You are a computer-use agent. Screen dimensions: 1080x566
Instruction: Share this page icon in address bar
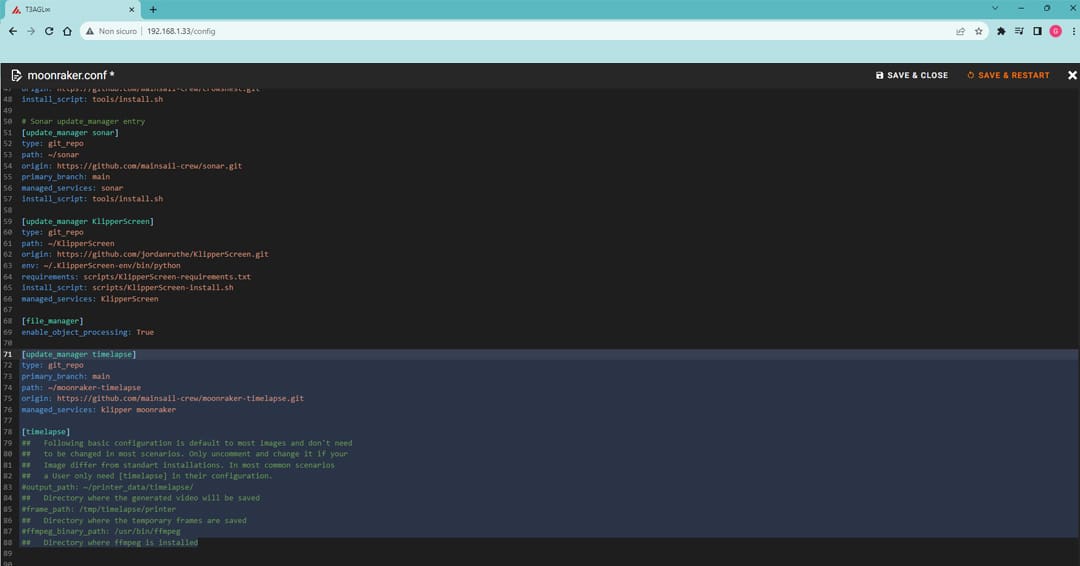pos(960,31)
